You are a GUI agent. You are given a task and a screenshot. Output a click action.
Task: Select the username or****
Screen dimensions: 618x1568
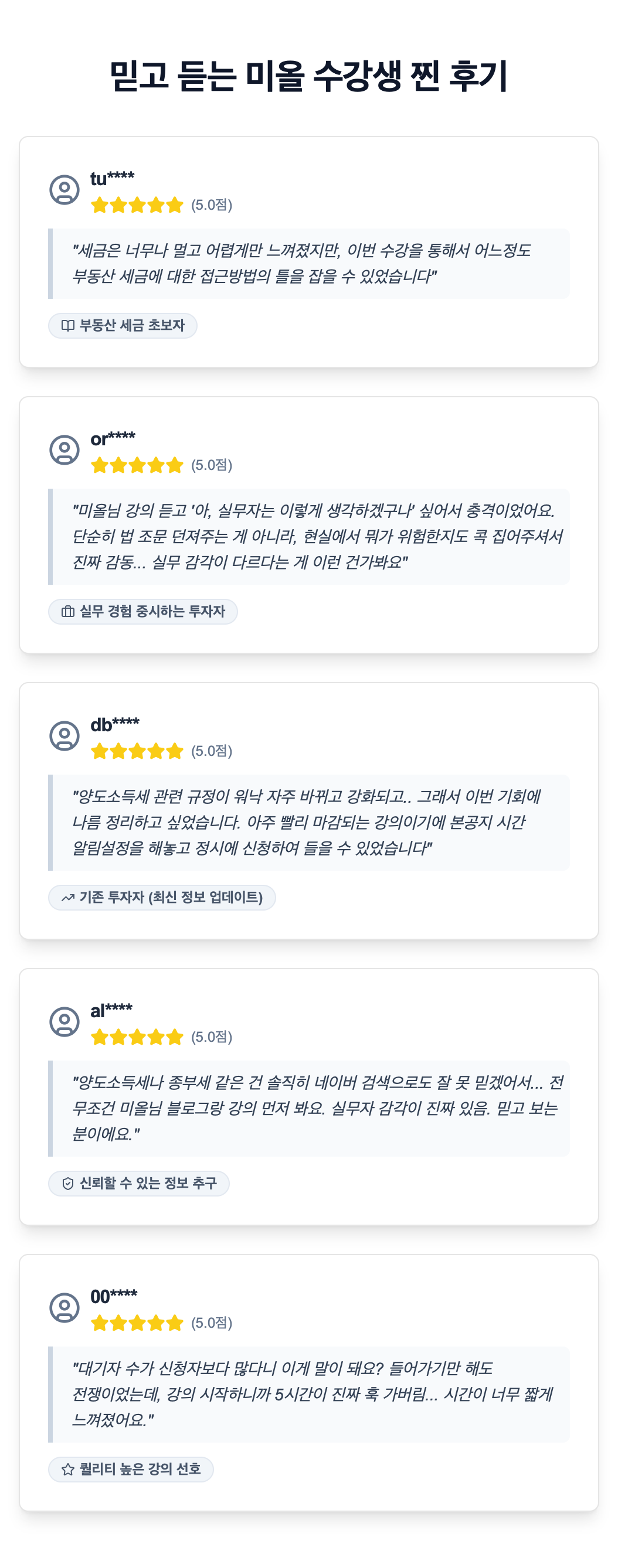pos(113,438)
